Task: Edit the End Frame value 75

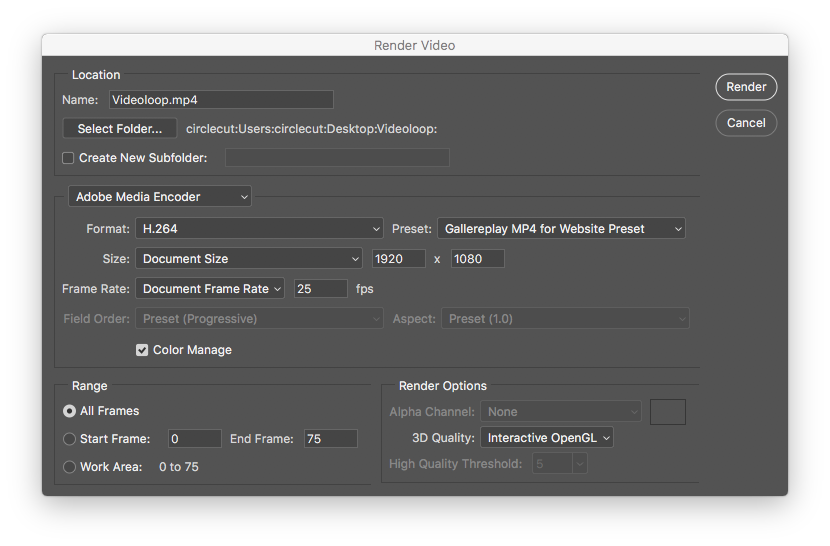Action: point(331,439)
